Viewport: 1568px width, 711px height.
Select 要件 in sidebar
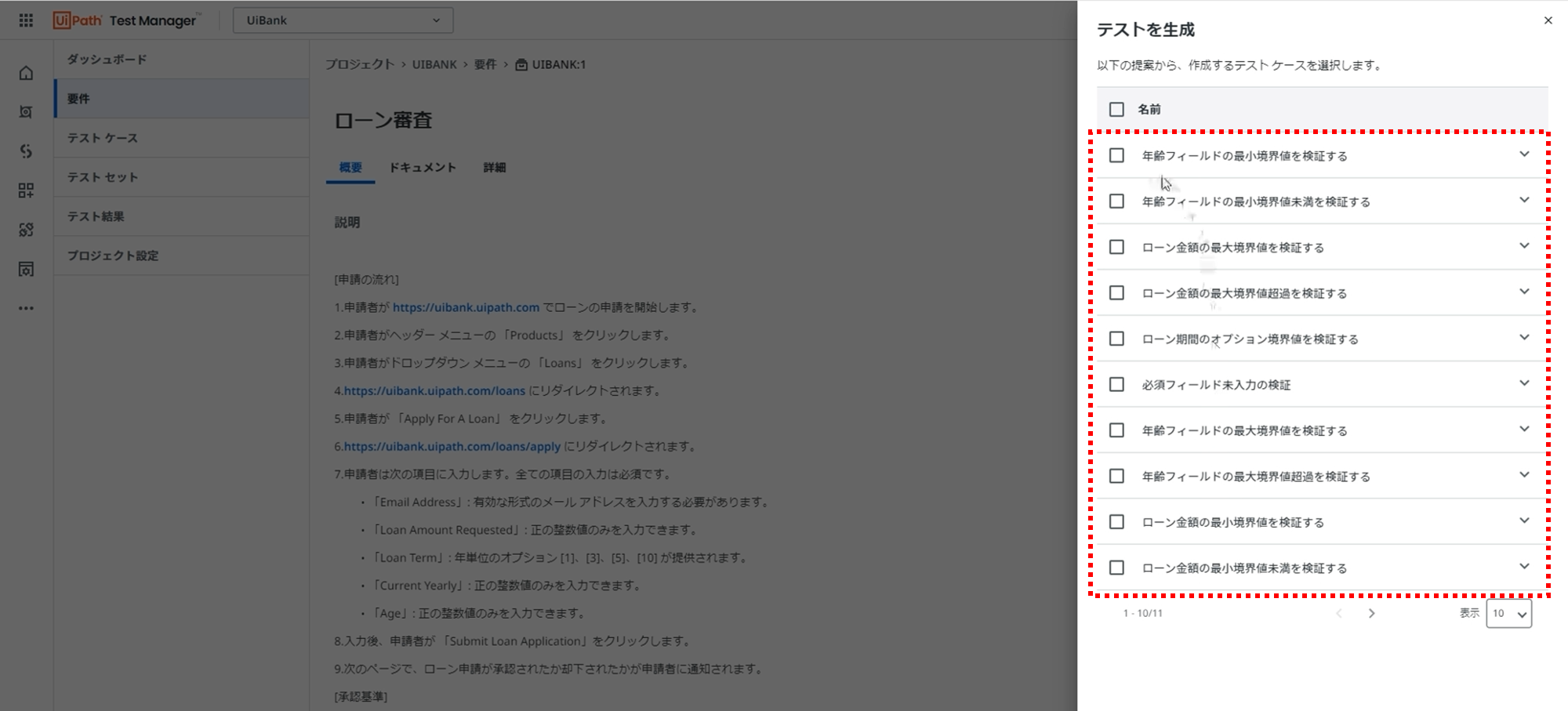(x=181, y=99)
